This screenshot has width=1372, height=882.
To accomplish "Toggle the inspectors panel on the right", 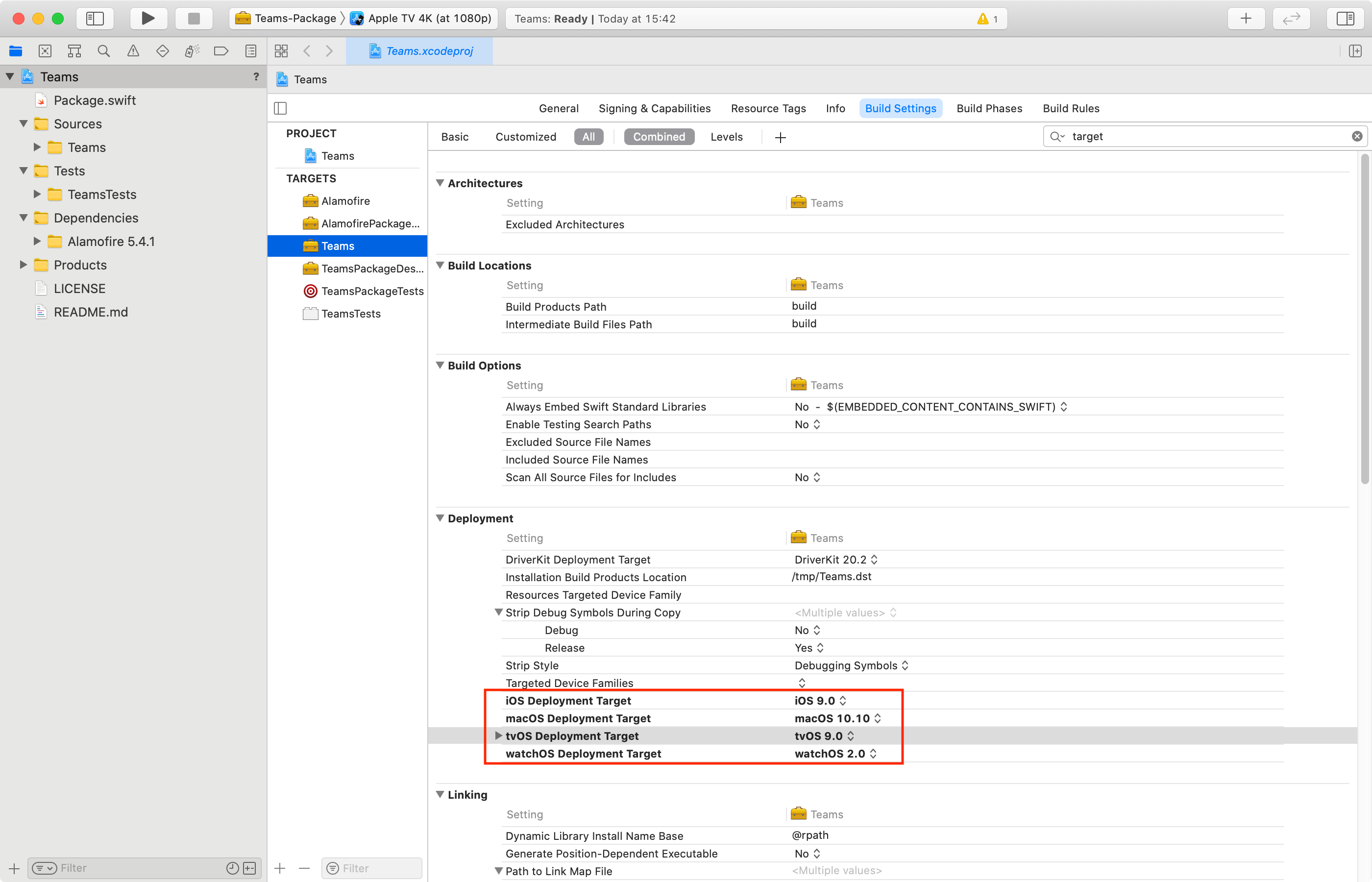I will coord(1345,18).
